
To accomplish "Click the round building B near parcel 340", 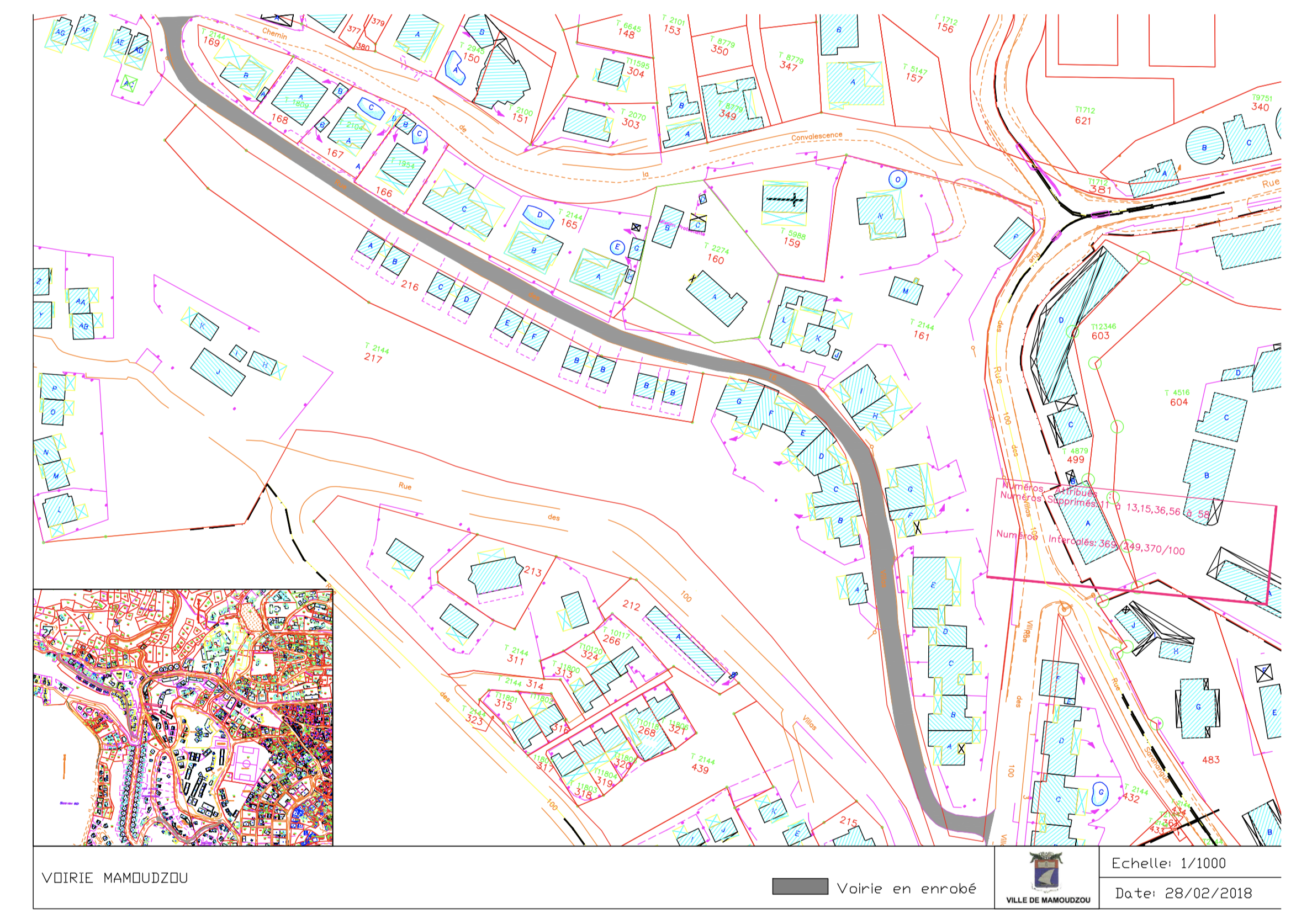I will (x=1204, y=147).
